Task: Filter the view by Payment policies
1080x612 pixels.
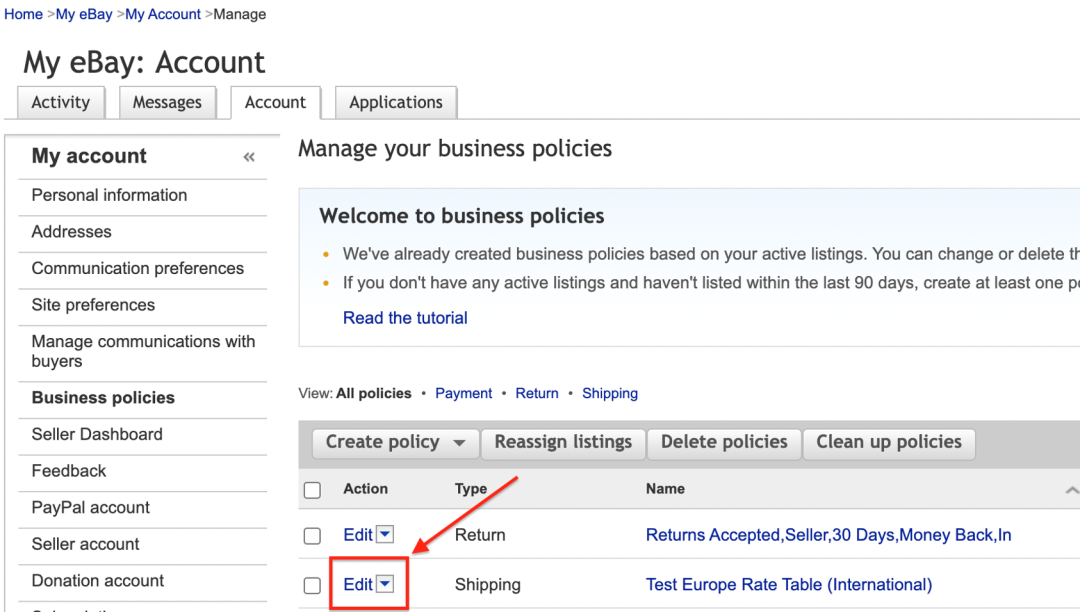Action: click(463, 394)
